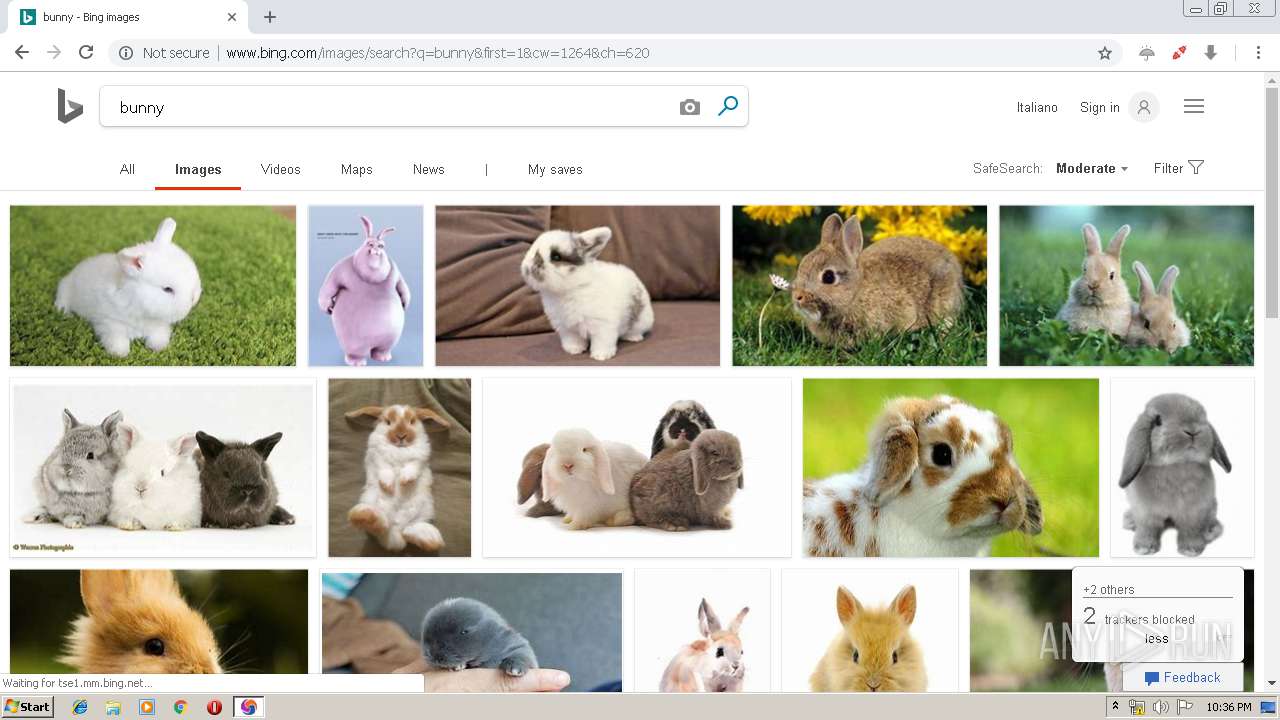1280x720 pixels.
Task: Click the scrollbar down arrow
Action: (x=1272, y=684)
